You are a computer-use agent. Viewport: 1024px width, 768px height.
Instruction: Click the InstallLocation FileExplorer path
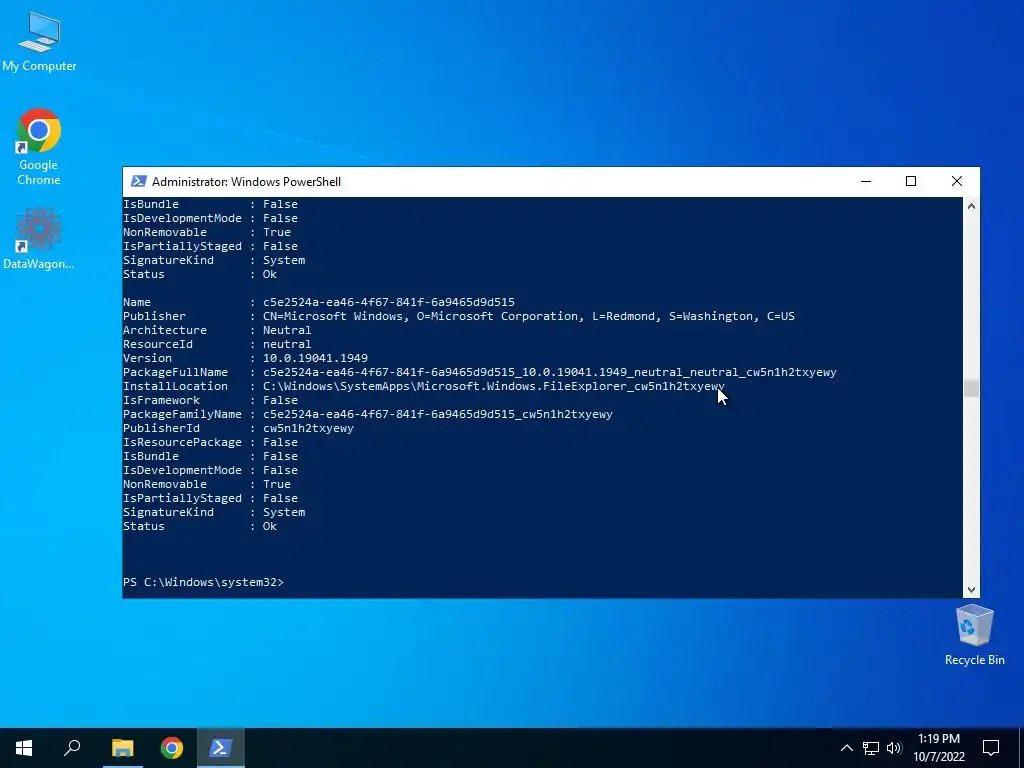click(494, 386)
